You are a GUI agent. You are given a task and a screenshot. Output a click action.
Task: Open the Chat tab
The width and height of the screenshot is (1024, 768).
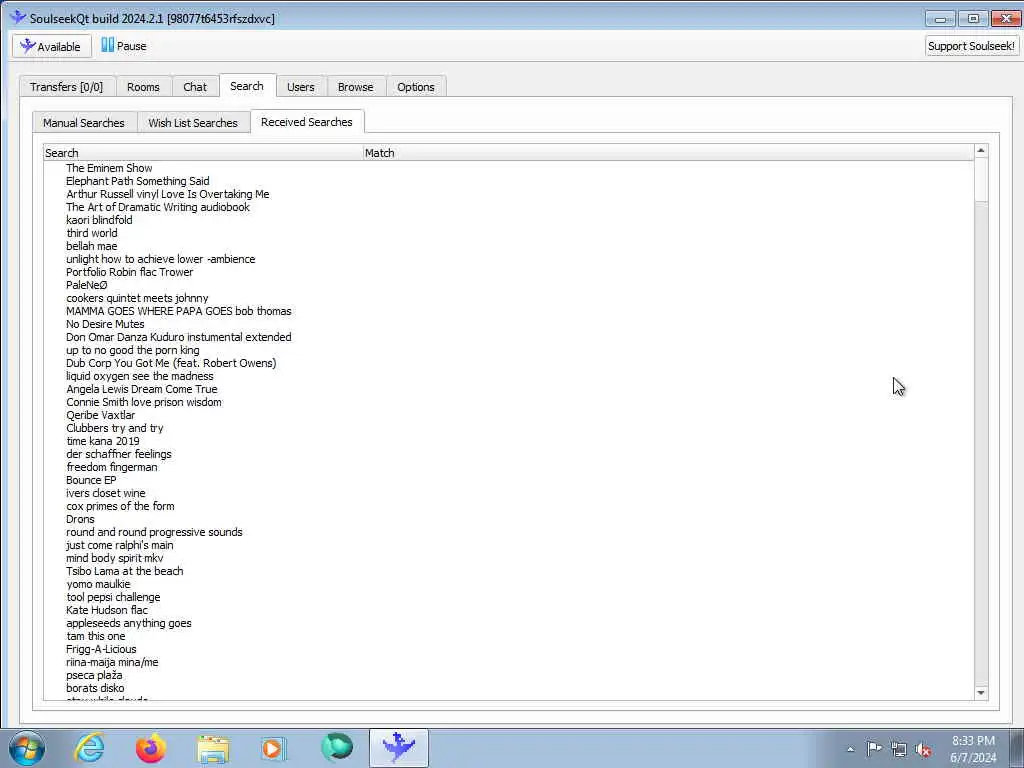[x=195, y=87]
